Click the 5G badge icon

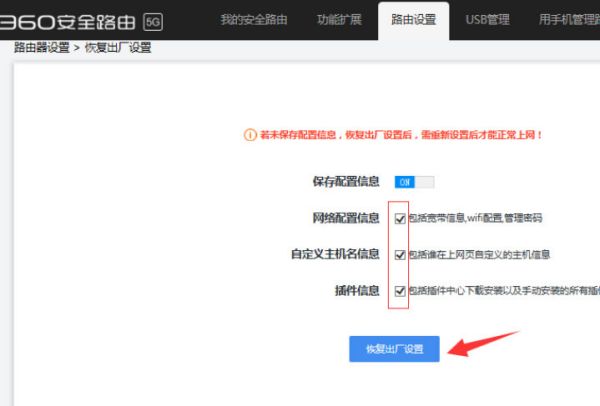click(153, 22)
